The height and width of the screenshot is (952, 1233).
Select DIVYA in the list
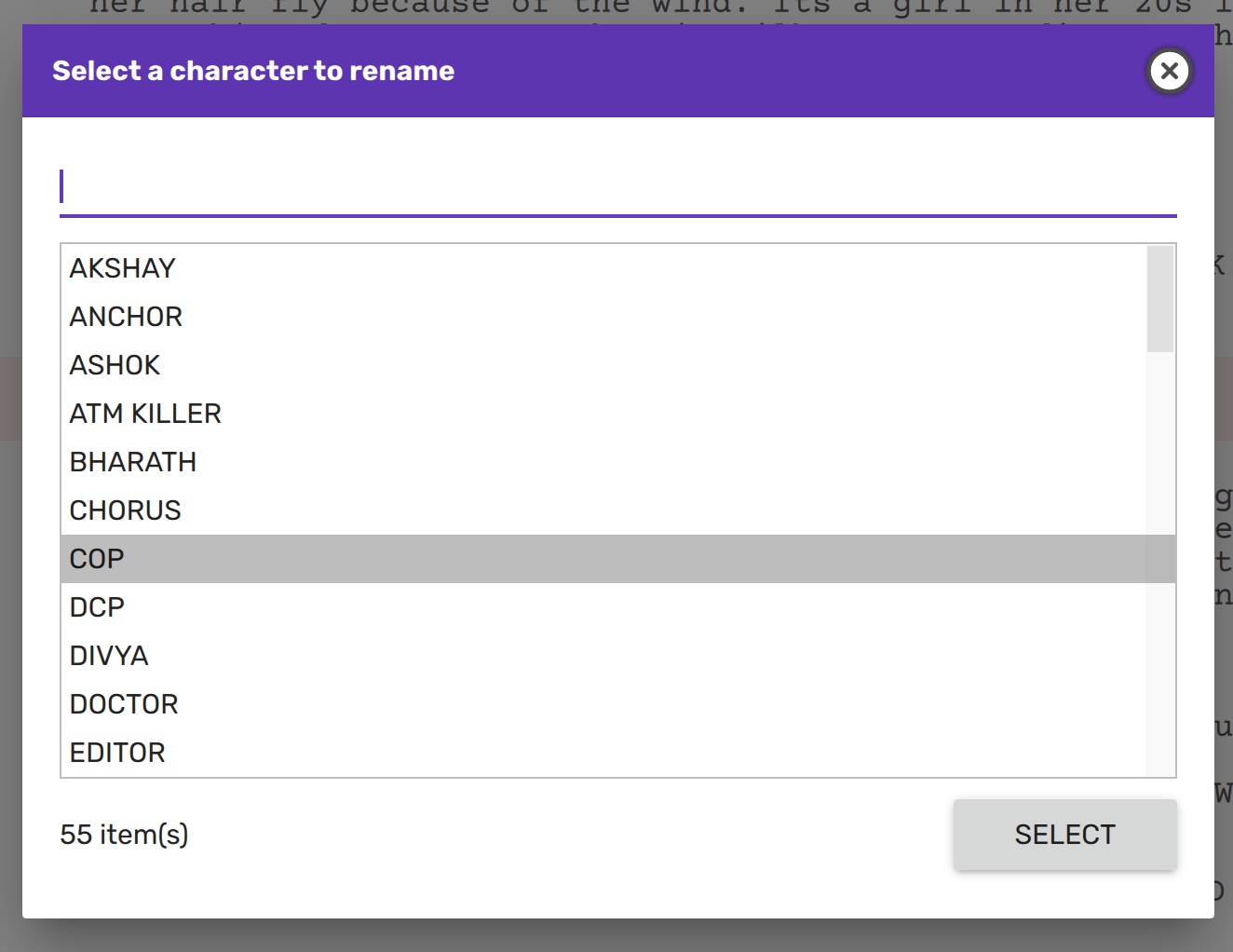tap(109, 656)
